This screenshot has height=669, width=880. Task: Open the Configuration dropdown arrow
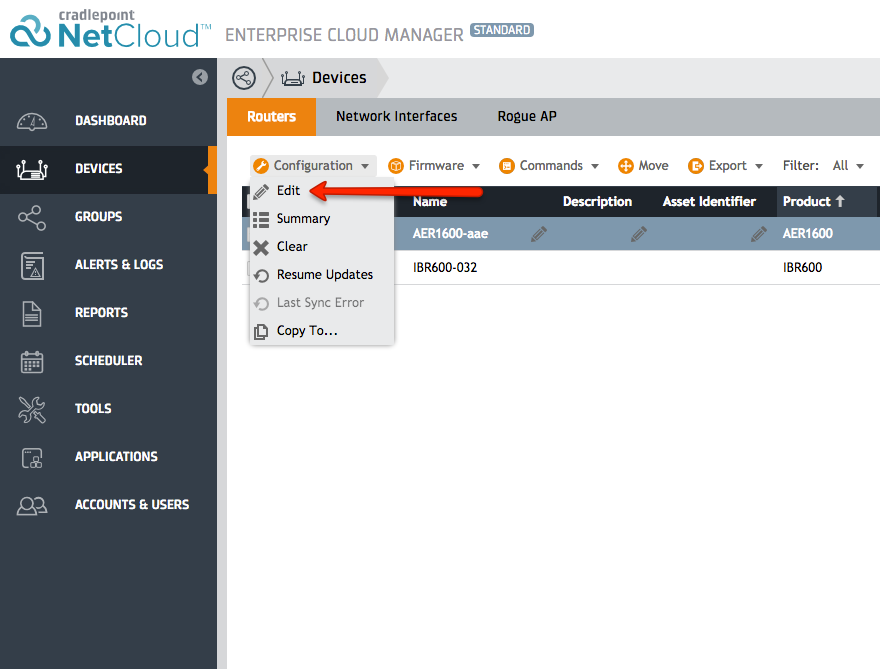tap(365, 166)
